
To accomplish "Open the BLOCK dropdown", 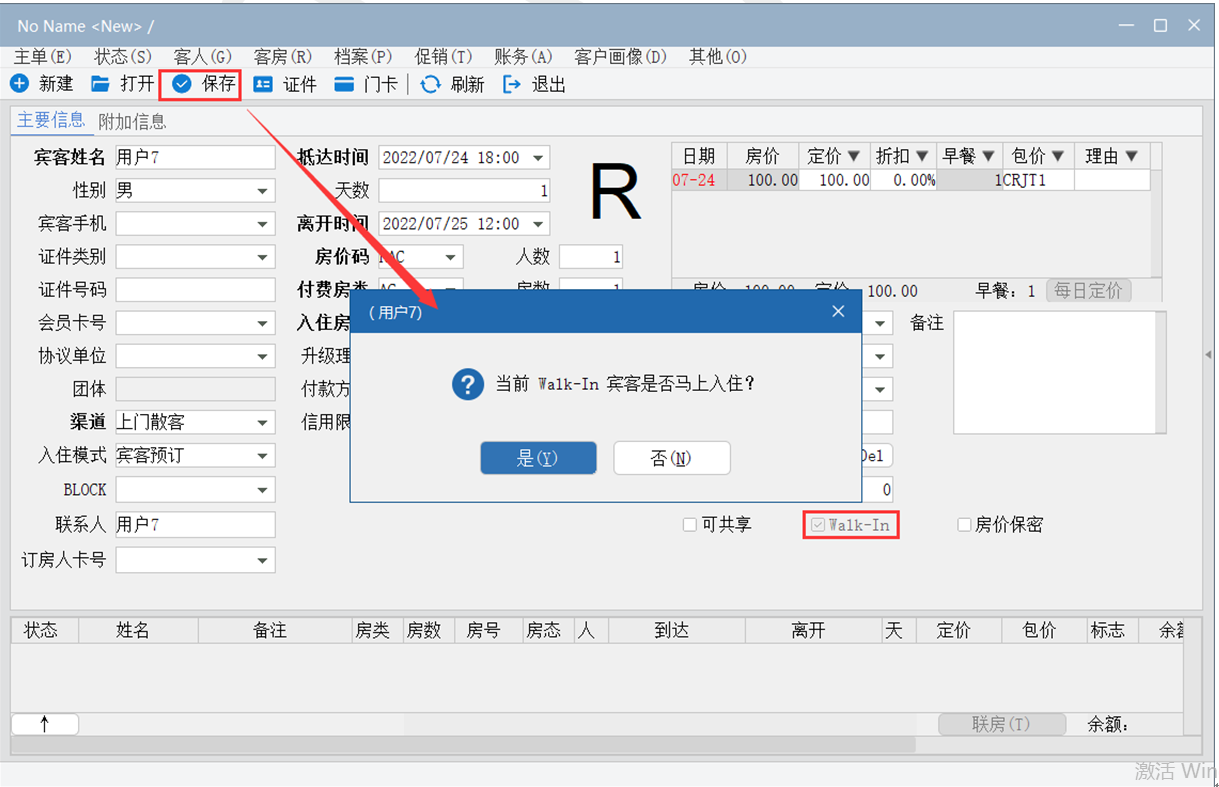I will click(x=263, y=490).
